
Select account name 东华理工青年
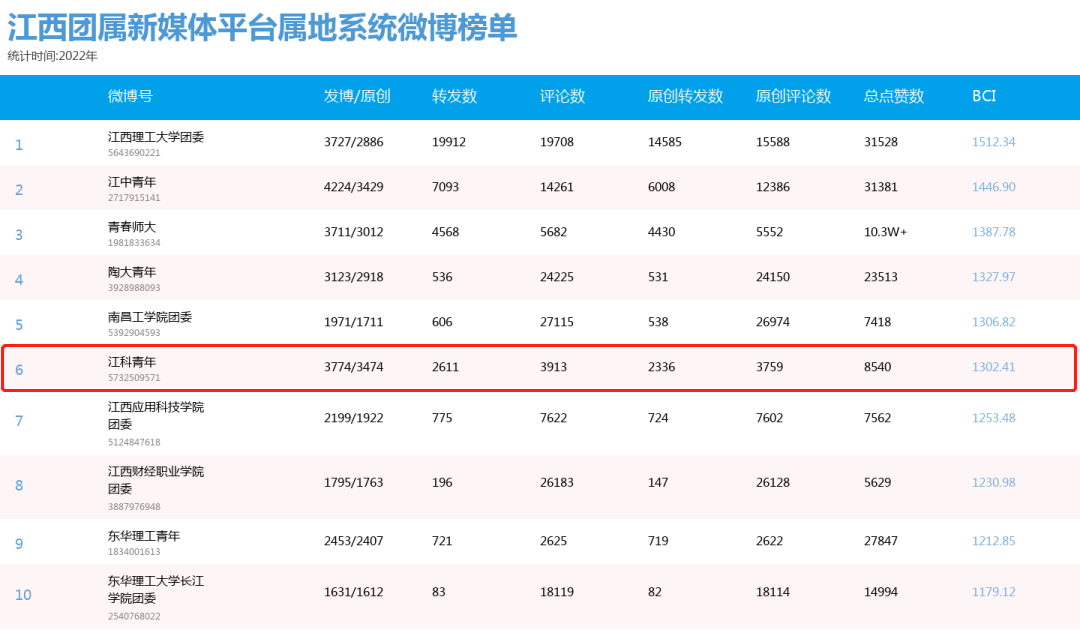coord(143,536)
